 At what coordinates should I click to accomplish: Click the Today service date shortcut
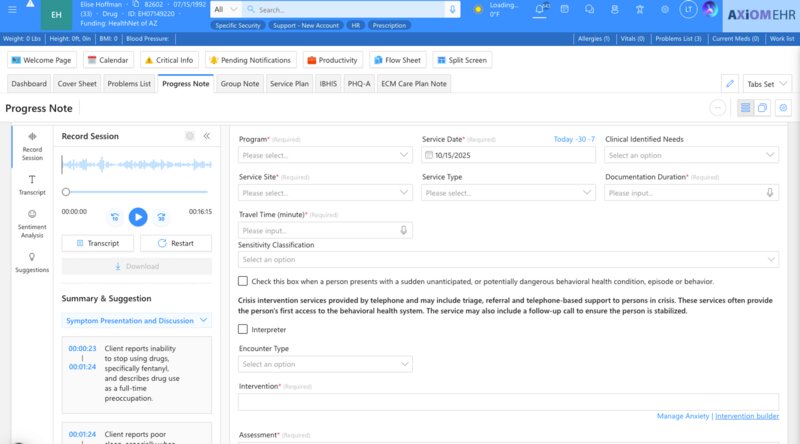click(x=563, y=139)
